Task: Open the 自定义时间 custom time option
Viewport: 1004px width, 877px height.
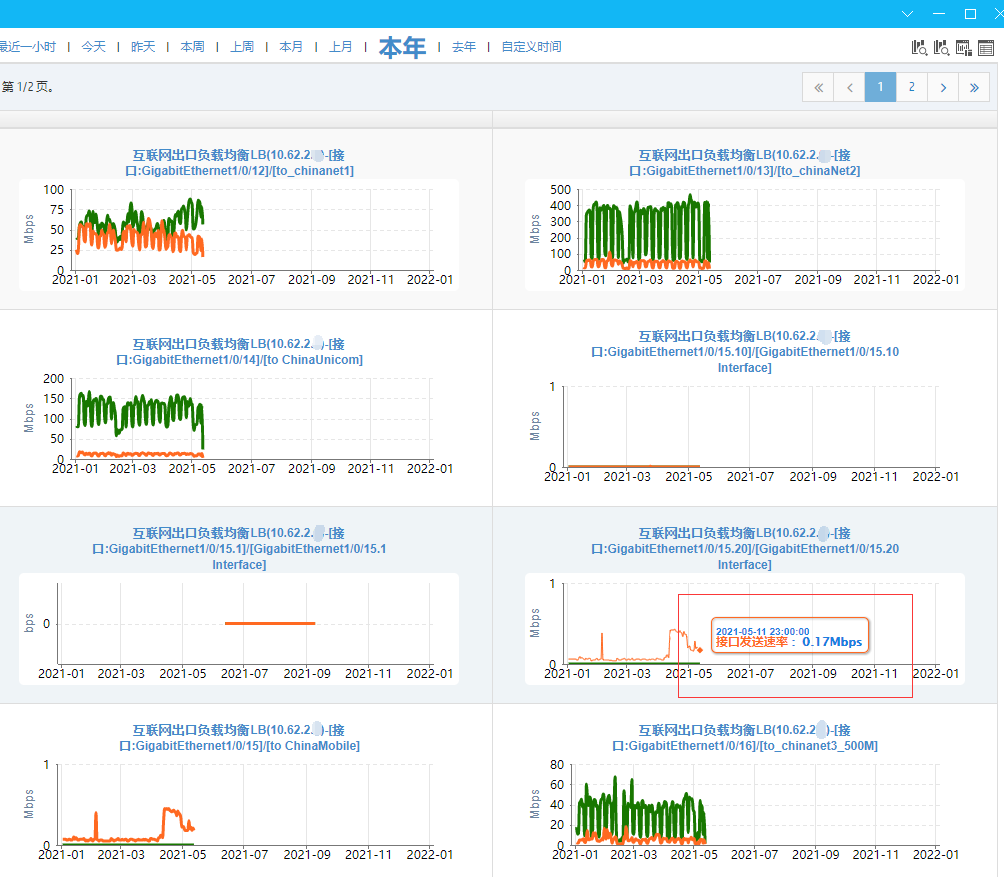Action: [x=531, y=47]
